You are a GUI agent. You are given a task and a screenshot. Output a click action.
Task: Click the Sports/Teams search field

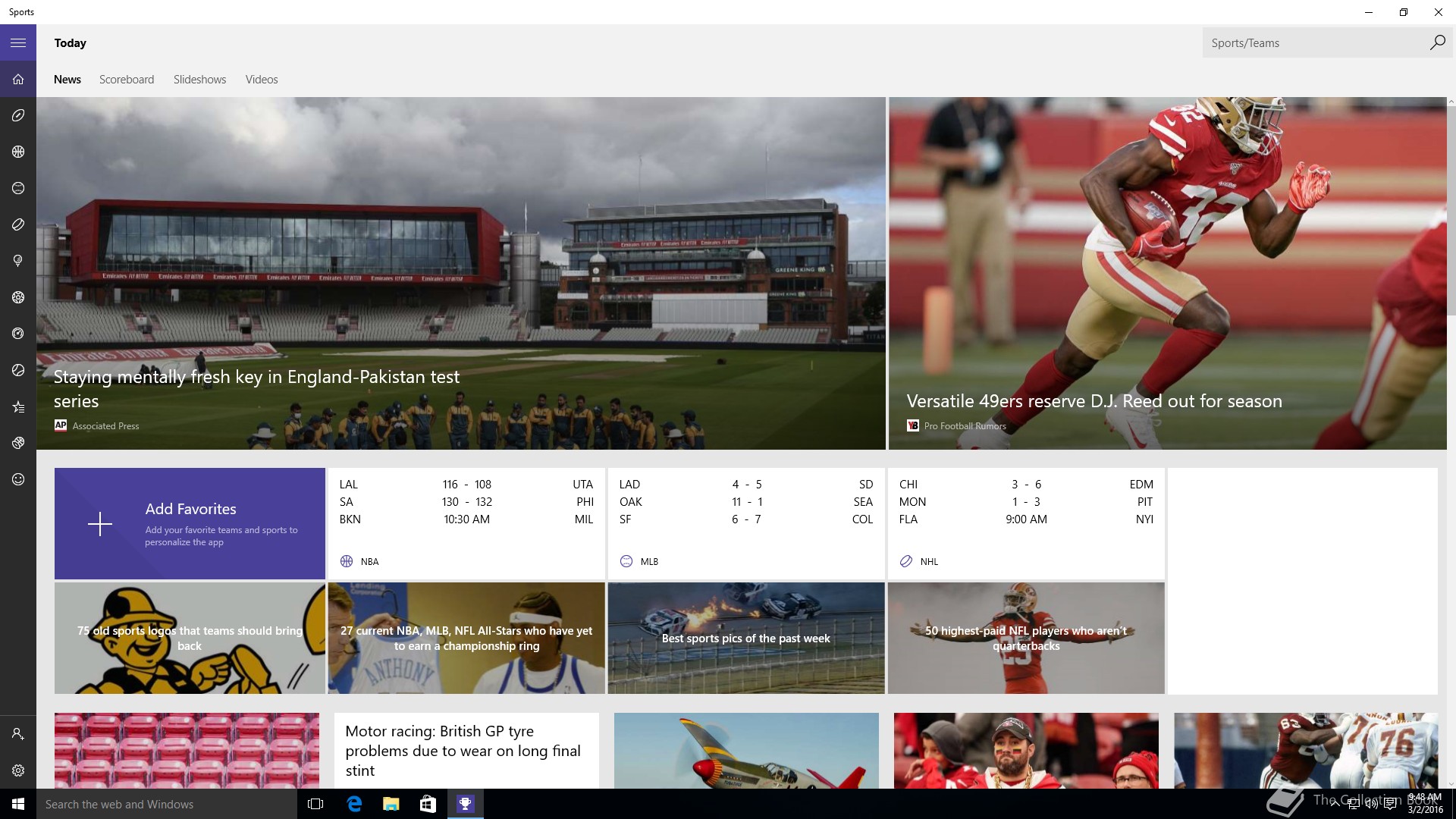pos(1315,42)
